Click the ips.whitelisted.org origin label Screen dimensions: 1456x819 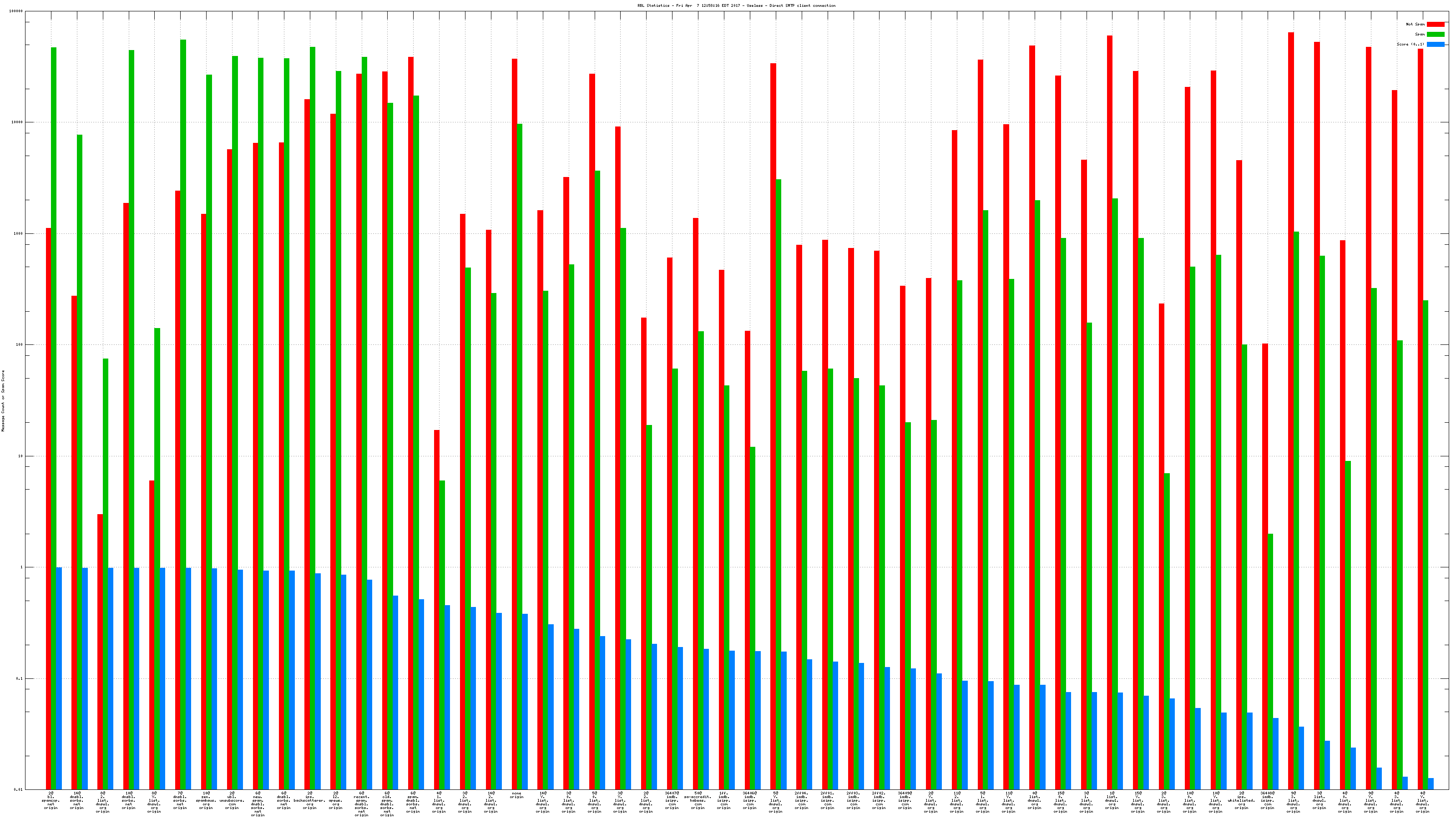pos(1241,801)
